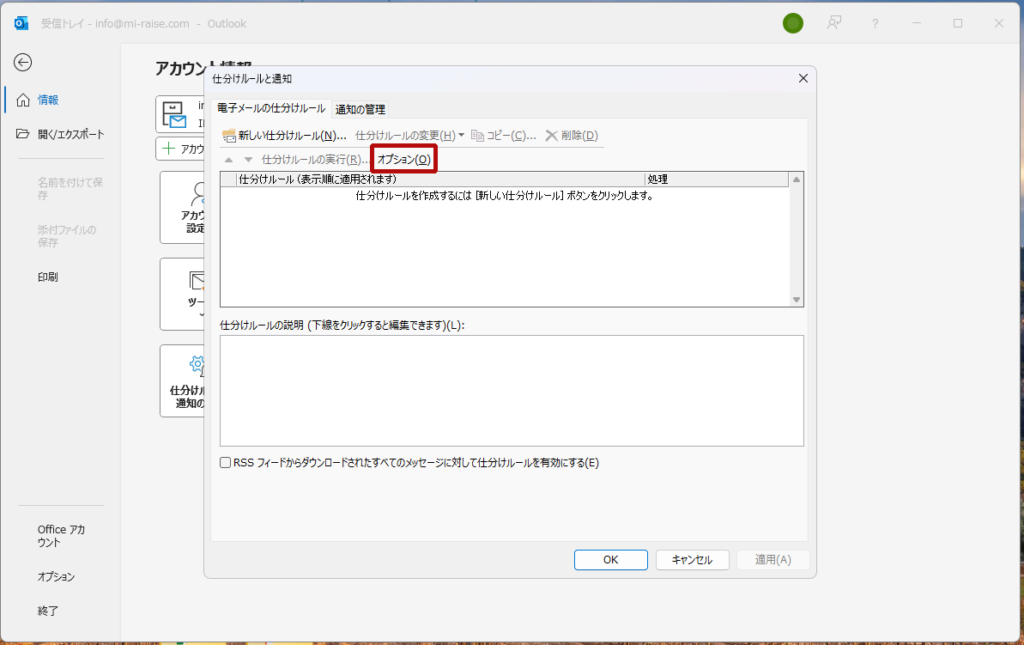Click in 仕分けルールの説明 text area
Screen dimensions: 1024x645
coord(511,390)
